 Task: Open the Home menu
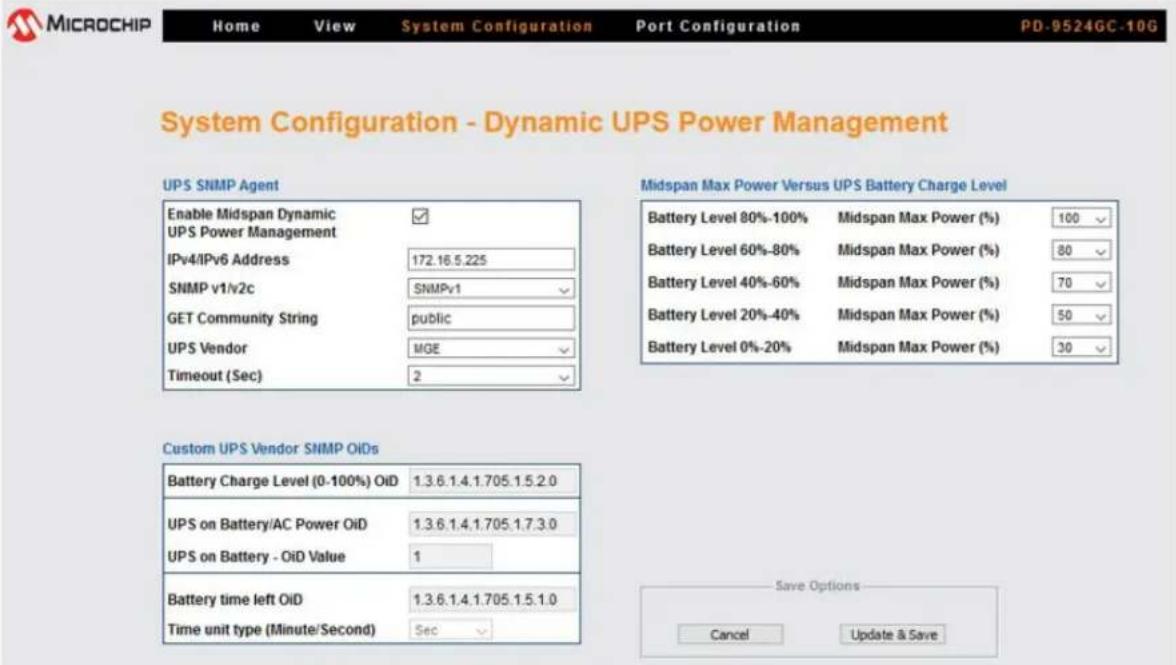tap(236, 26)
